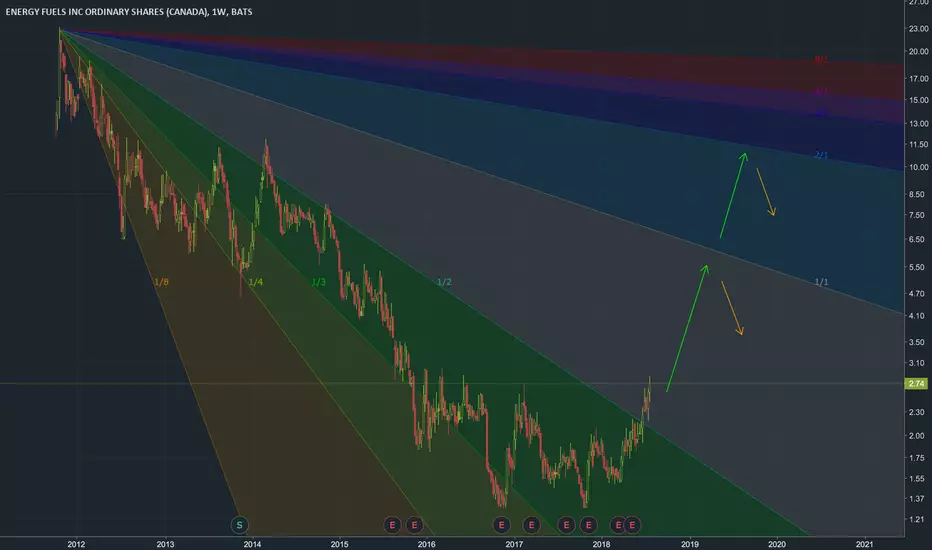Click the 2017 label on the time axis
The image size is (932, 550).
click(514, 544)
